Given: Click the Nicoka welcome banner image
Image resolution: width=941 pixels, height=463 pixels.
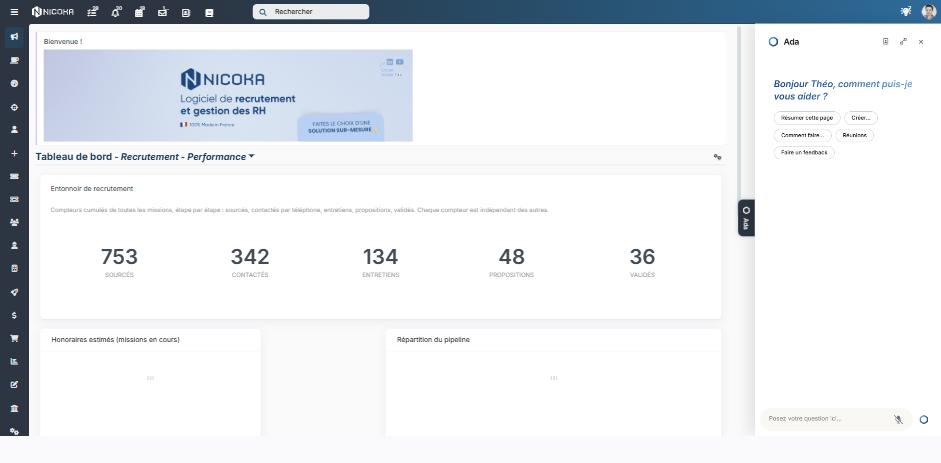Looking at the screenshot, I should pyautogui.click(x=228, y=95).
